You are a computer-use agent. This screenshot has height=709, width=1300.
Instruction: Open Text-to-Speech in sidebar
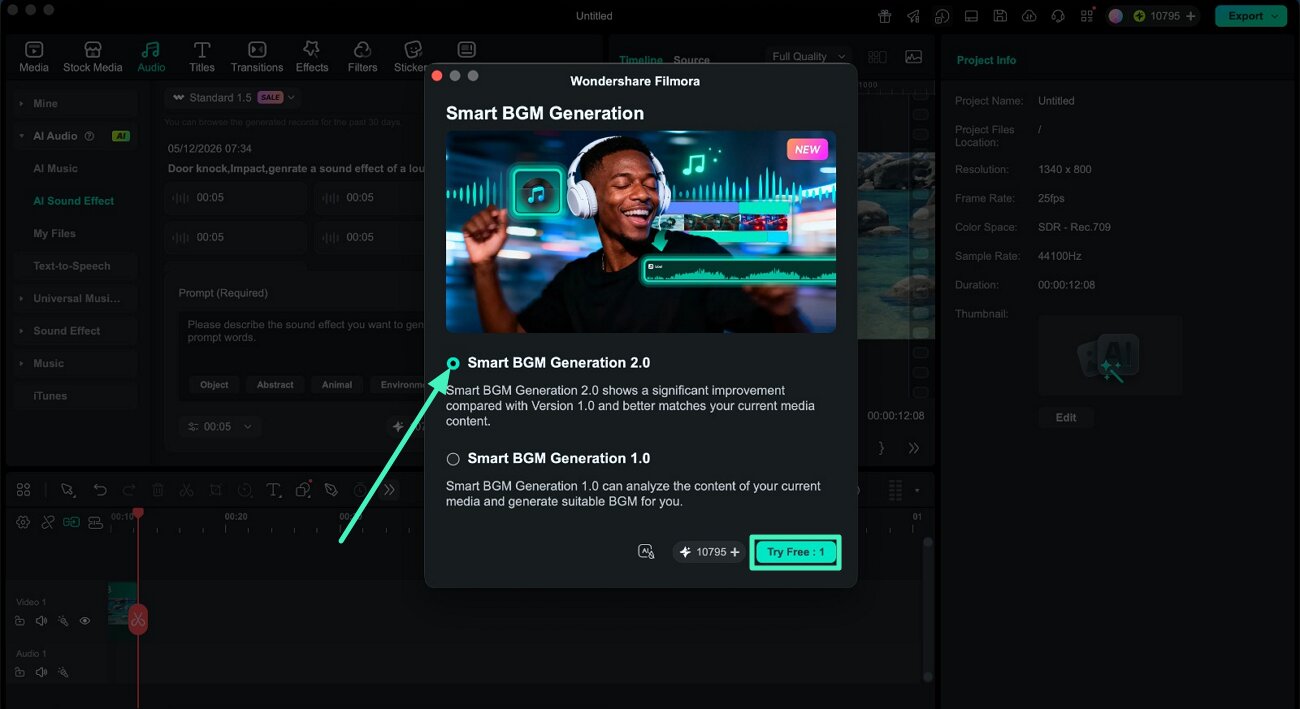[x=72, y=266]
